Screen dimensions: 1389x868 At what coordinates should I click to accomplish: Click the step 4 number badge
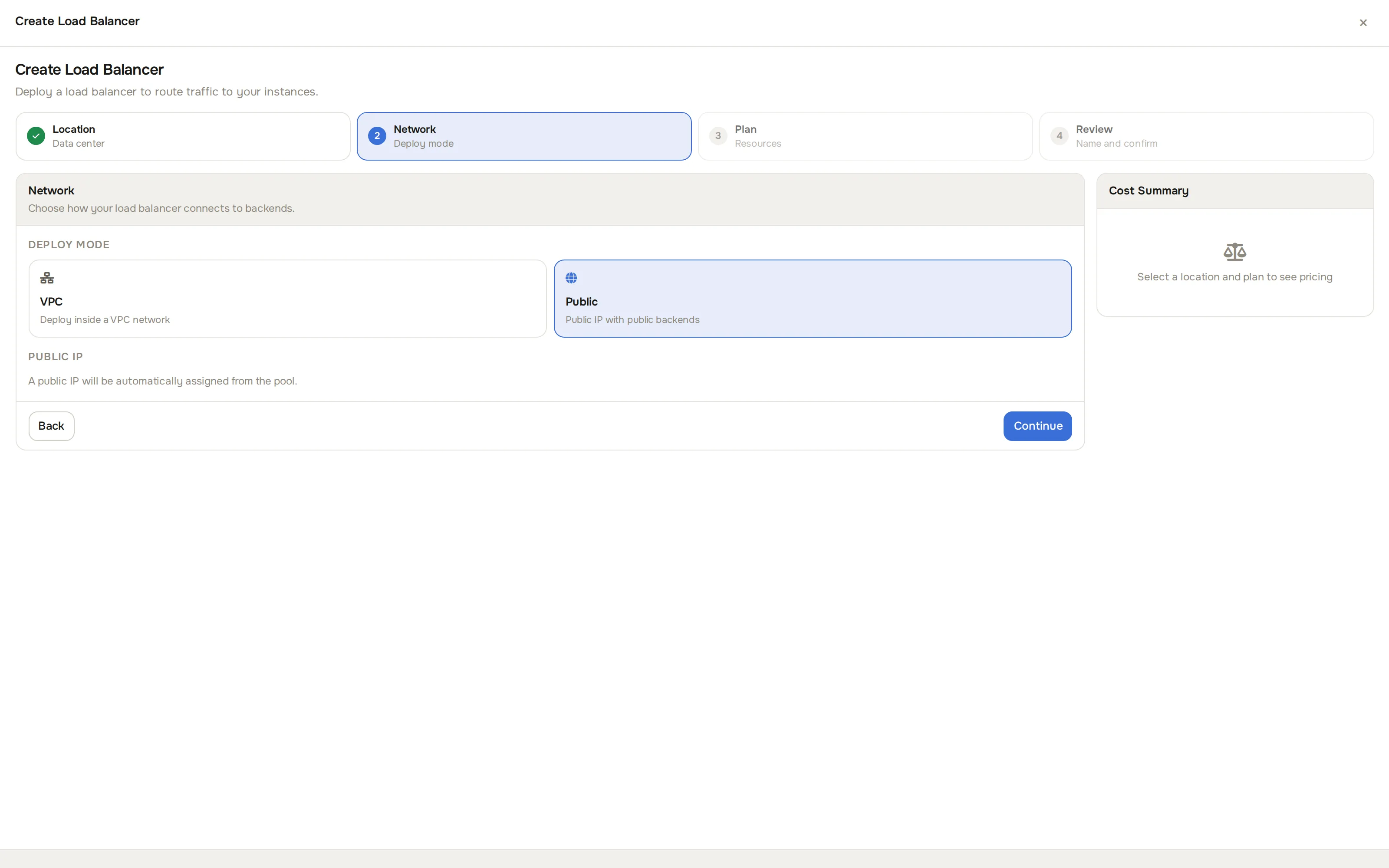click(x=1059, y=136)
